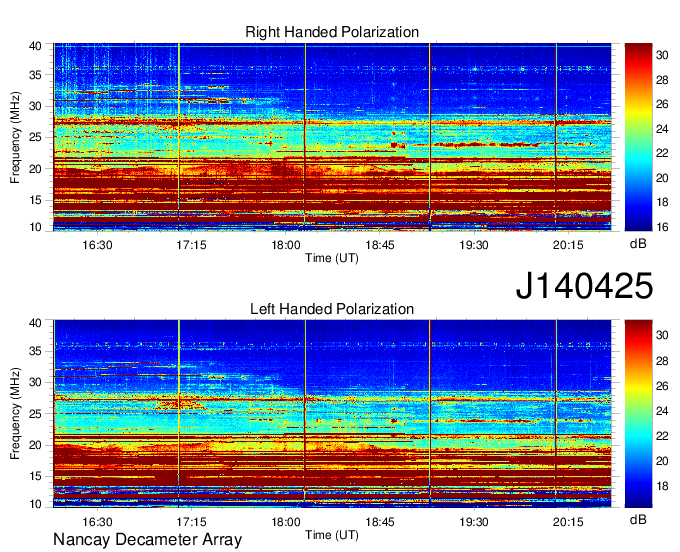Screen dimensions: 680x552
Task: Click the 17:15 tick on right-handed plot
Action: [x=191, y=245]
